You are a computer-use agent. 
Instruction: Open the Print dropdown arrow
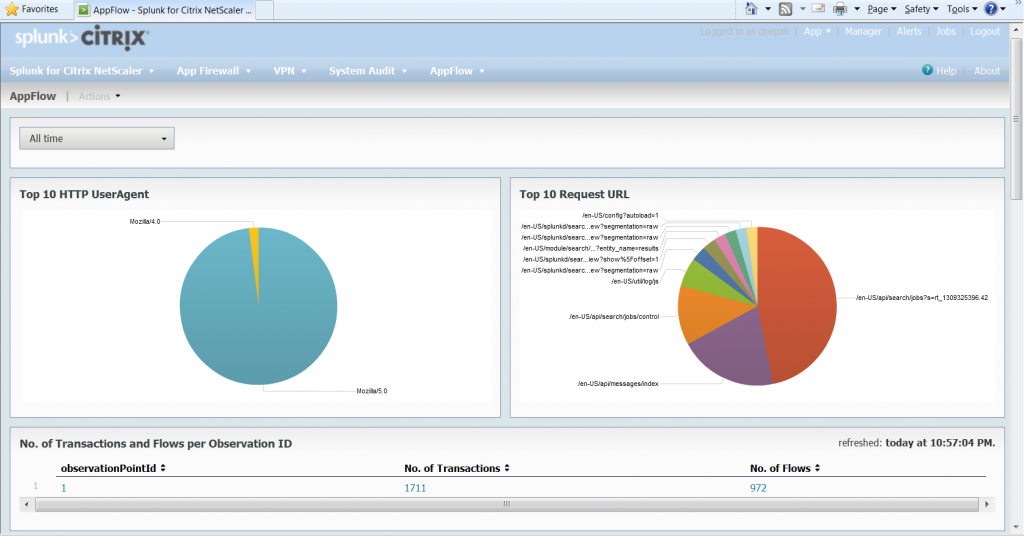[857, 9]
